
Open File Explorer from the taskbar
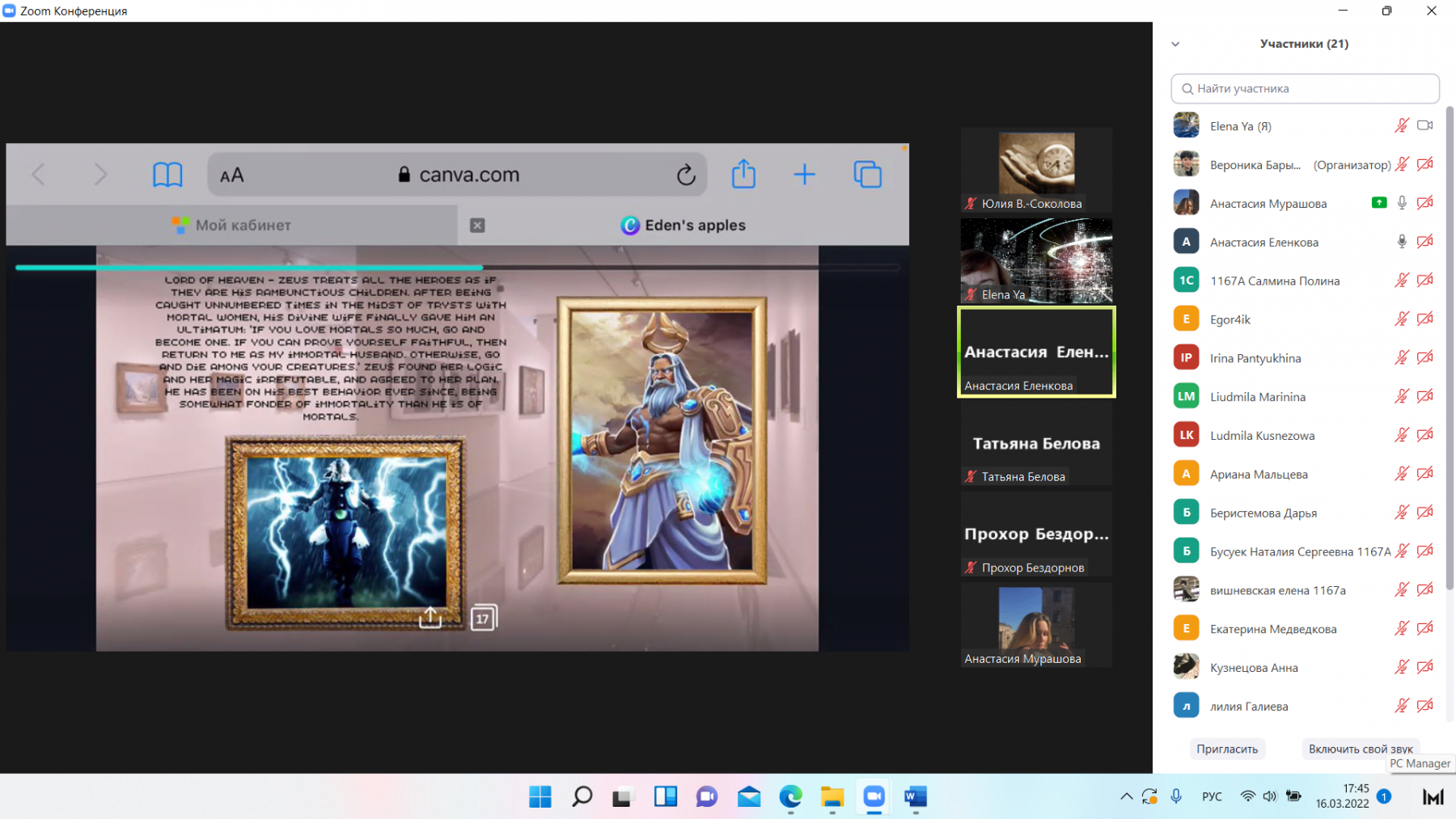[832, 797]
